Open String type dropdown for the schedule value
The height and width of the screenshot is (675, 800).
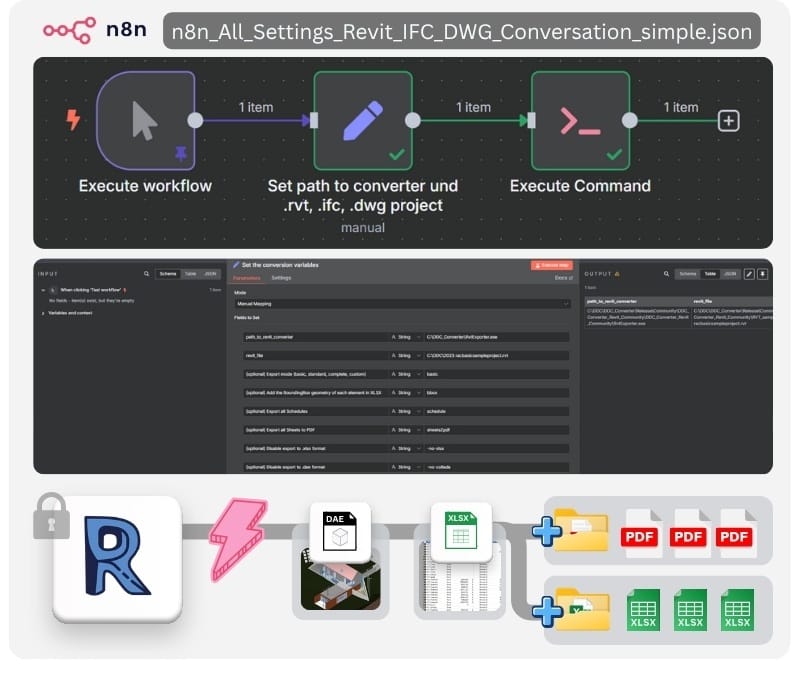(406, 412)
